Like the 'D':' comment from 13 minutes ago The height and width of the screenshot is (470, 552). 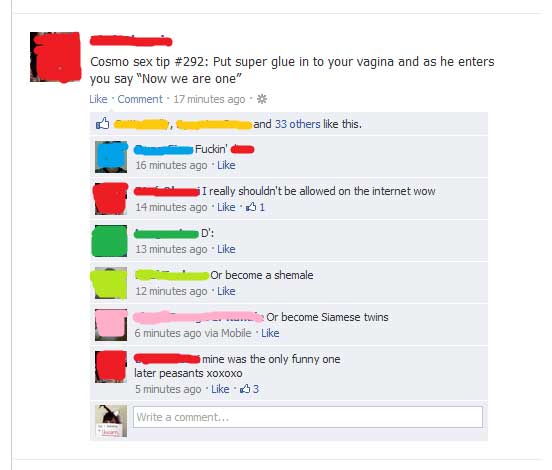click(x=226, y=249)
